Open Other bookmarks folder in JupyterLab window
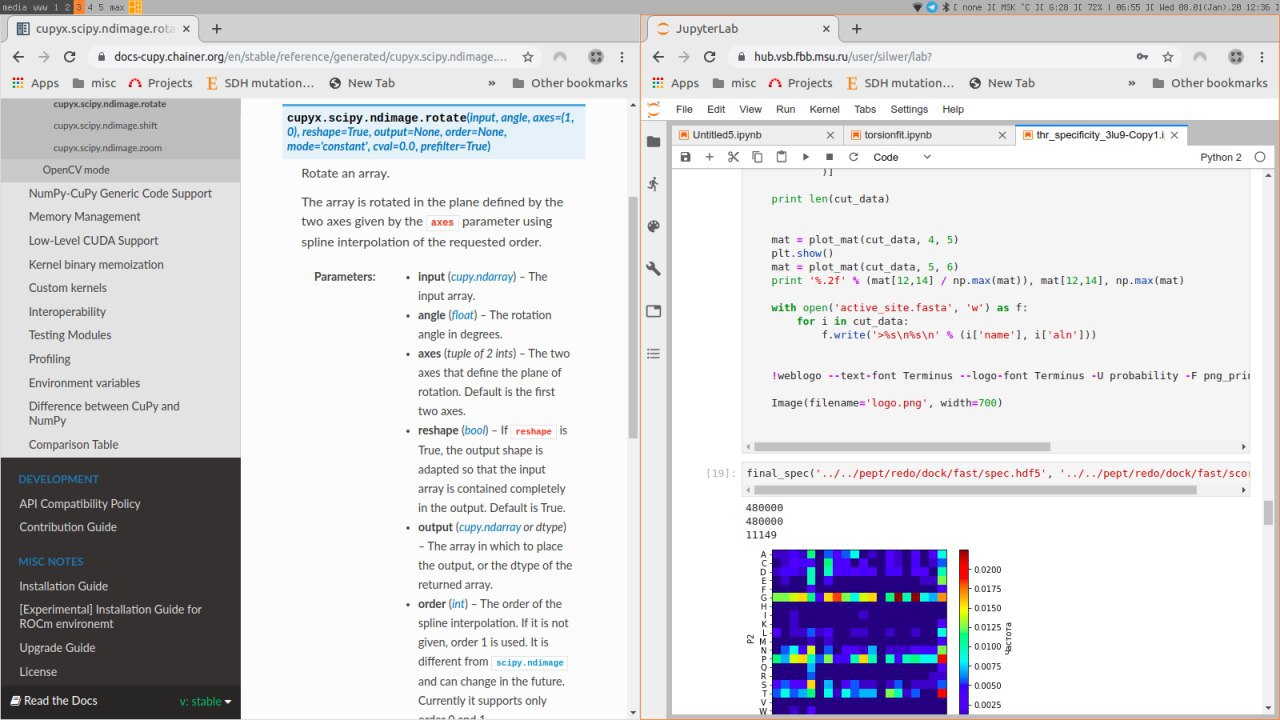Image resolution: width=1280 pixels, height=720 pixels. click(1209, 83)
